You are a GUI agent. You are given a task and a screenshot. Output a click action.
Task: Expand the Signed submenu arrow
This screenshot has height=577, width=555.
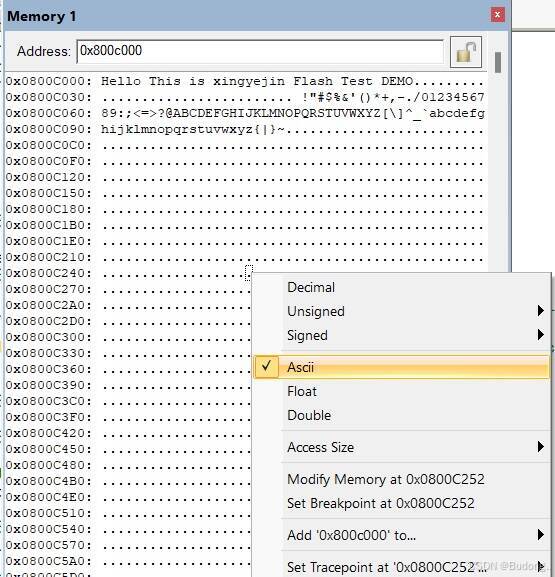540,334
